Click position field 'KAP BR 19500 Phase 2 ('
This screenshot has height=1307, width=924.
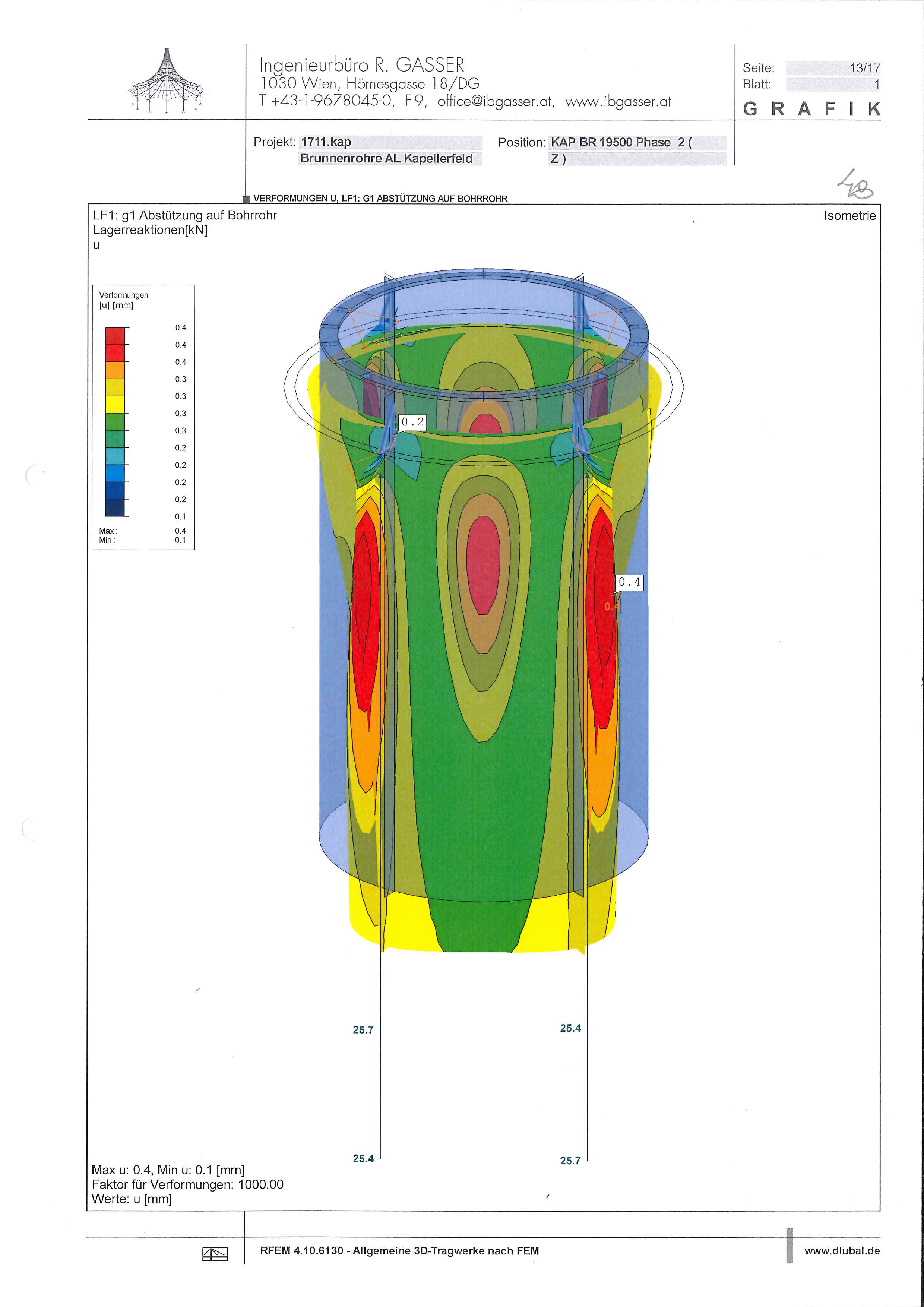(x=621, y=142)
